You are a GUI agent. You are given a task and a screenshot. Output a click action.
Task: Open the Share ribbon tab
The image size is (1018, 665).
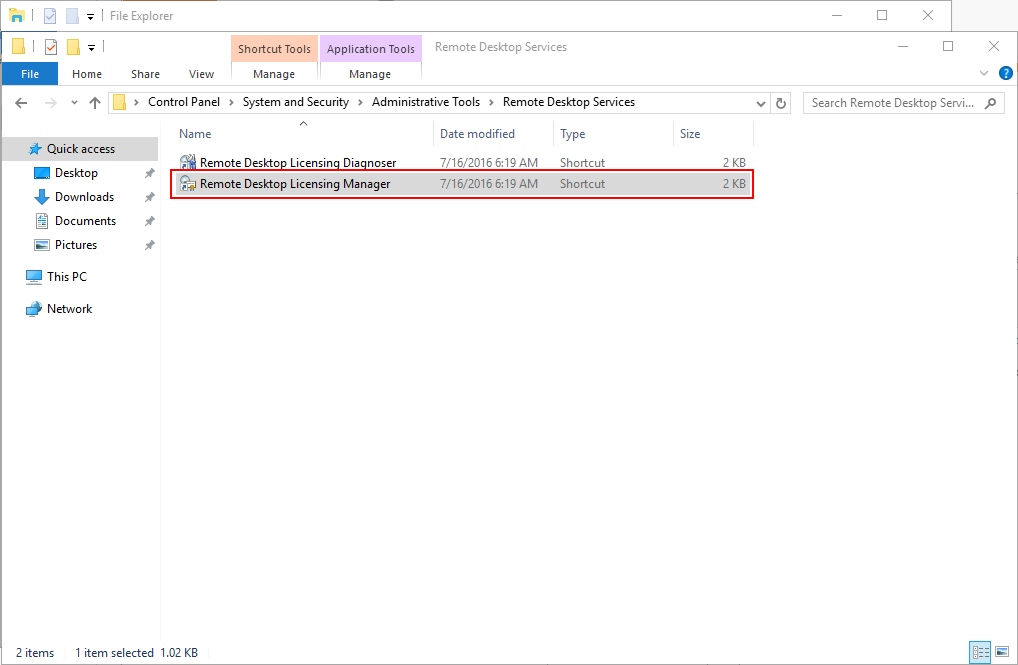pos(145,74)
